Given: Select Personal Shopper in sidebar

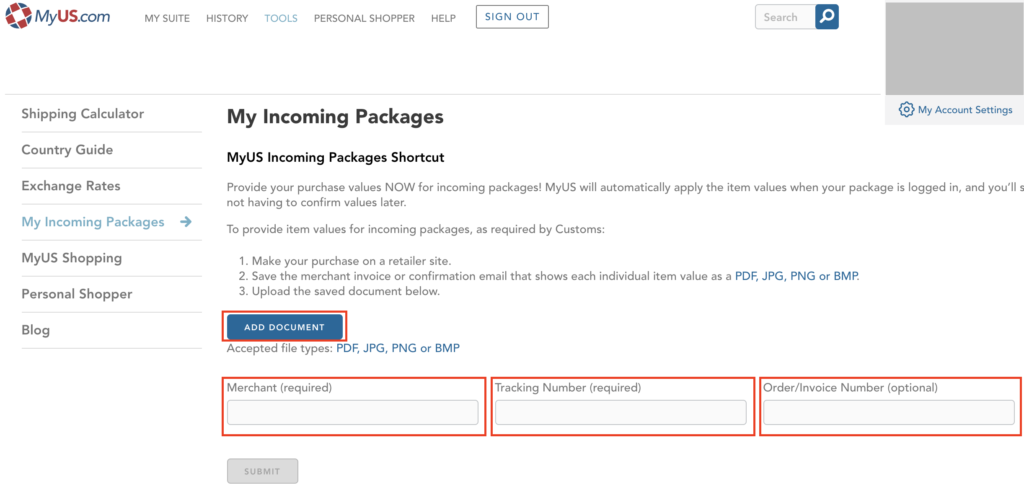Looking at the screenshot, I should click(x=77, y=294).
